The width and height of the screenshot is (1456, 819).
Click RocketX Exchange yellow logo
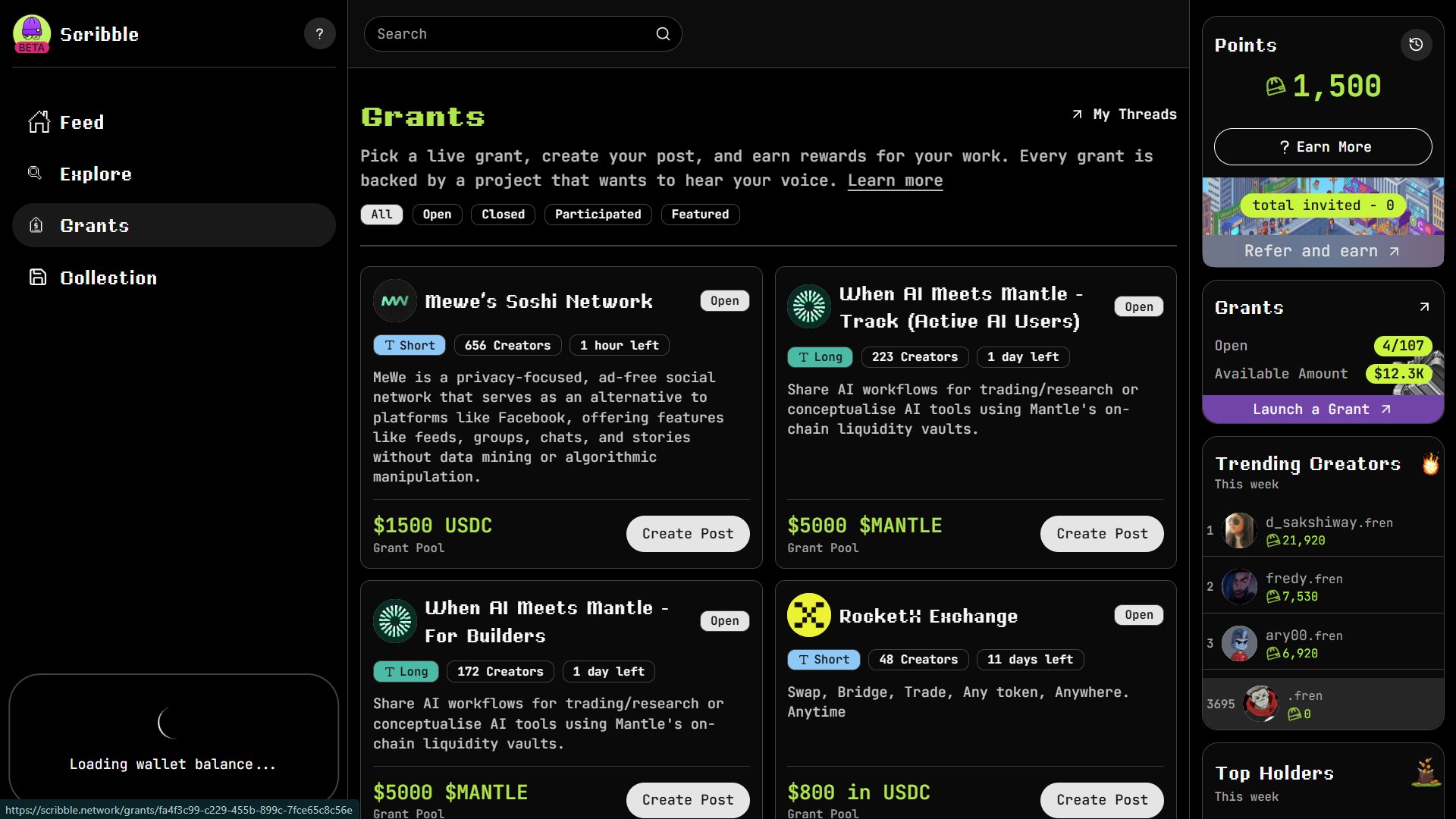tap(808, 615)
